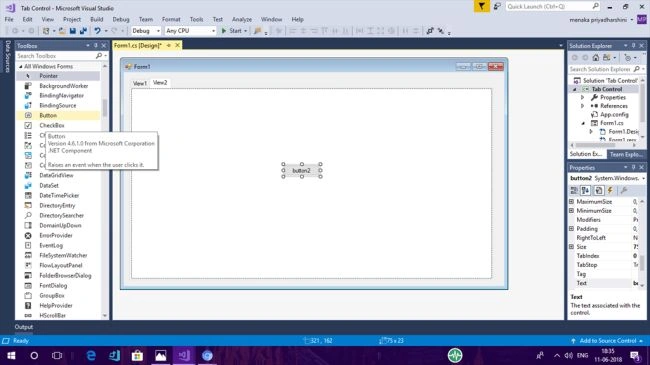The height and width of the screenshot is (365, 650).
Task: Switch to the View2 tab page
Action: tap(160, 83)
